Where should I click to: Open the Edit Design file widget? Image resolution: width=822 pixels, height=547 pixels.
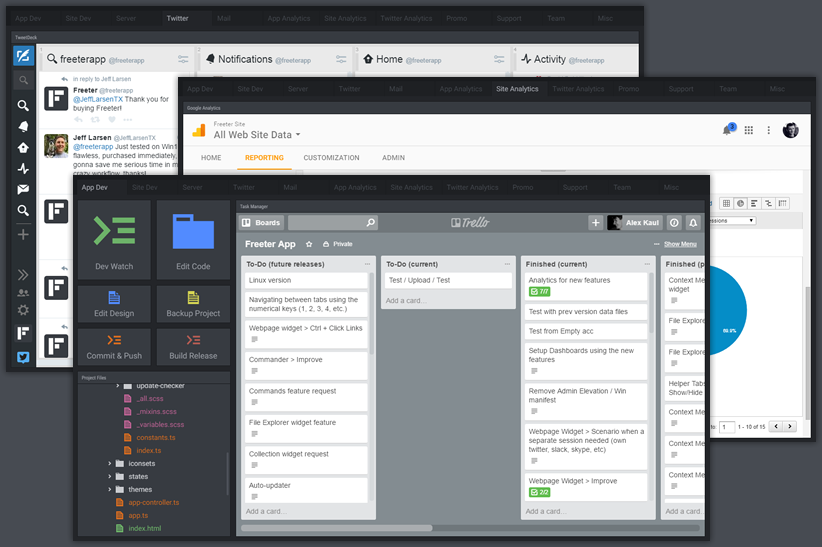[114, 304]
